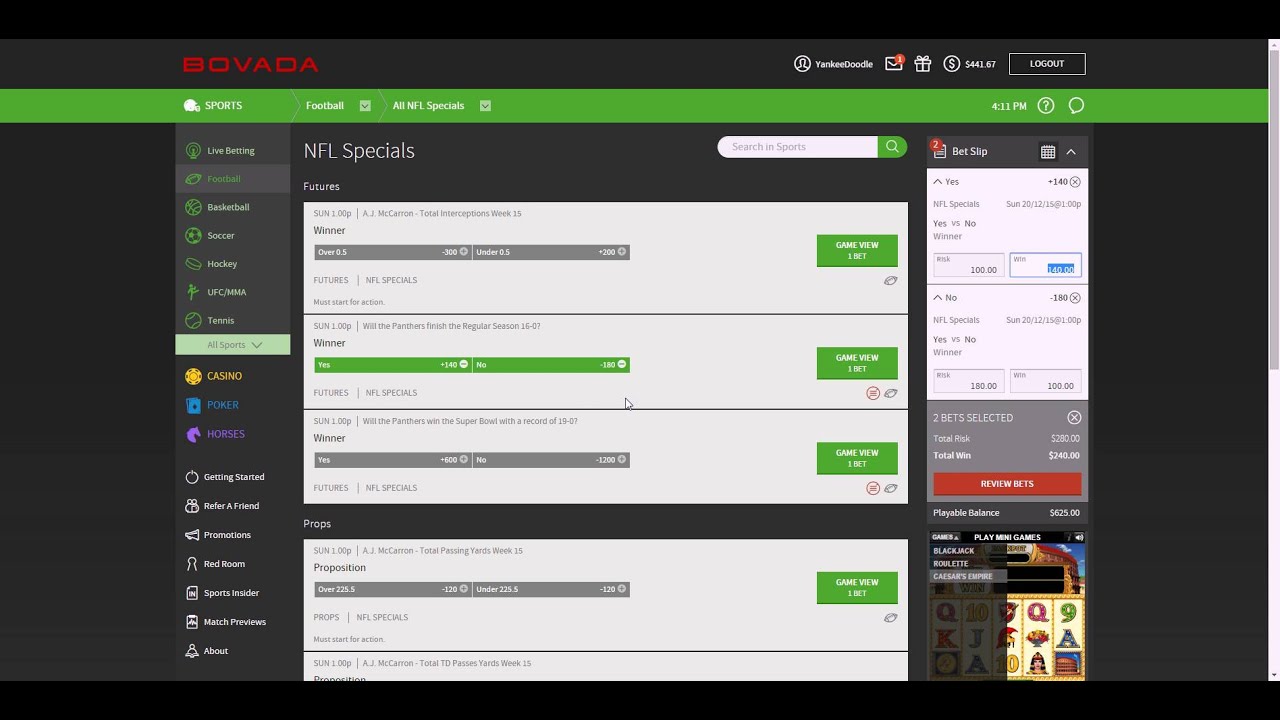Collapse the No bet slip entry
Screen dimensions: 1280x720
937,298
